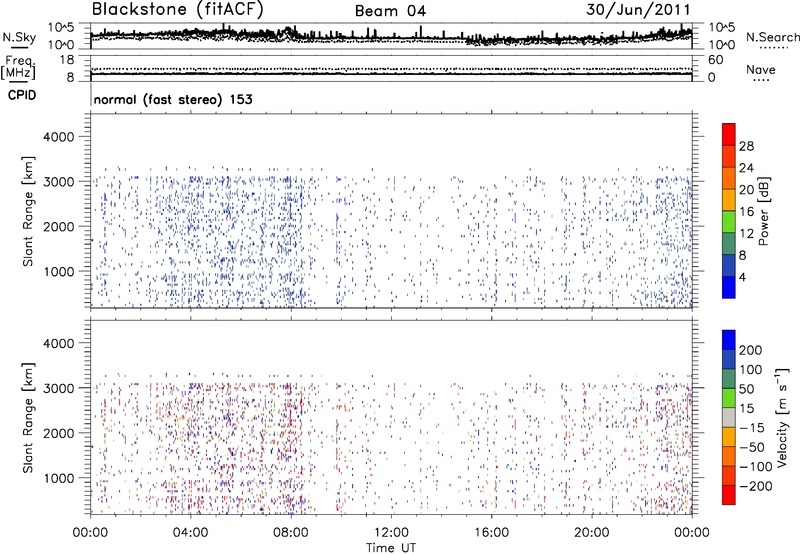Click the "200" velocity colorbar label

(750, 350)
